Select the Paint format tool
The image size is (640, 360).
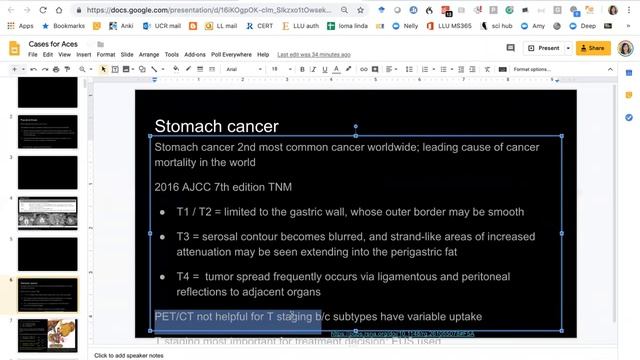click(x=67, y=69)
